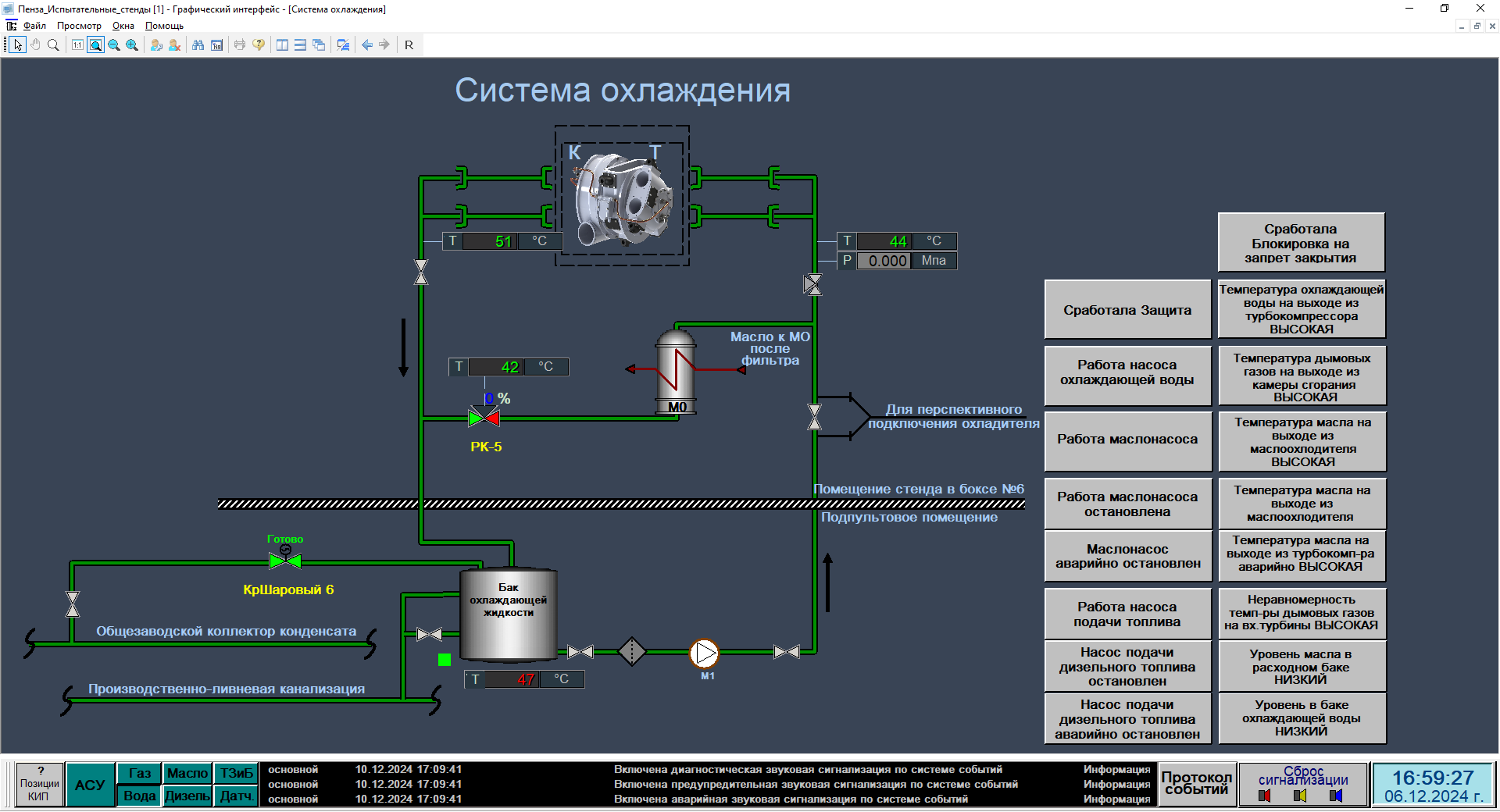This screenshot has height=812, width=1500.
Task: Zoom out with the minus magnifier
Action: click(114, 45)
